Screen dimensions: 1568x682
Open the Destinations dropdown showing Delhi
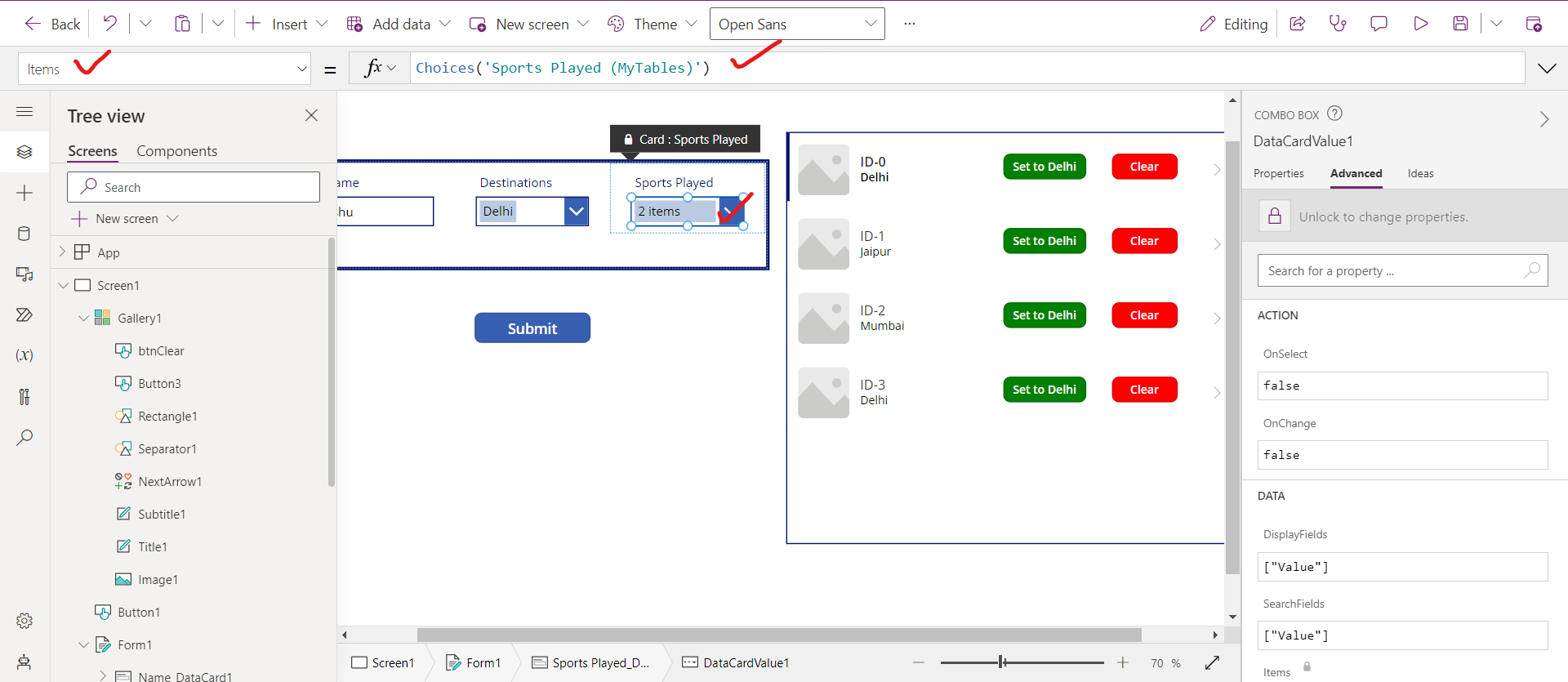coord(576,212)
